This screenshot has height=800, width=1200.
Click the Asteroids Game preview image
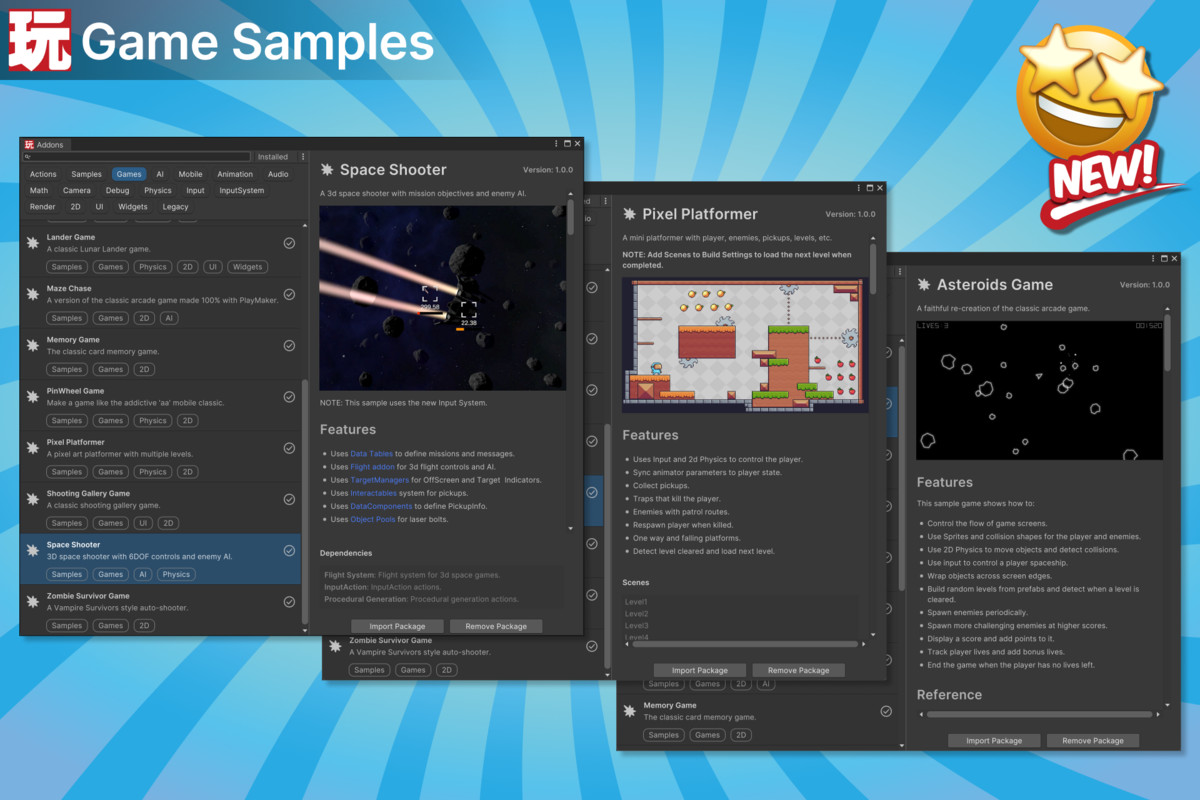click(x=1040, y=390)
